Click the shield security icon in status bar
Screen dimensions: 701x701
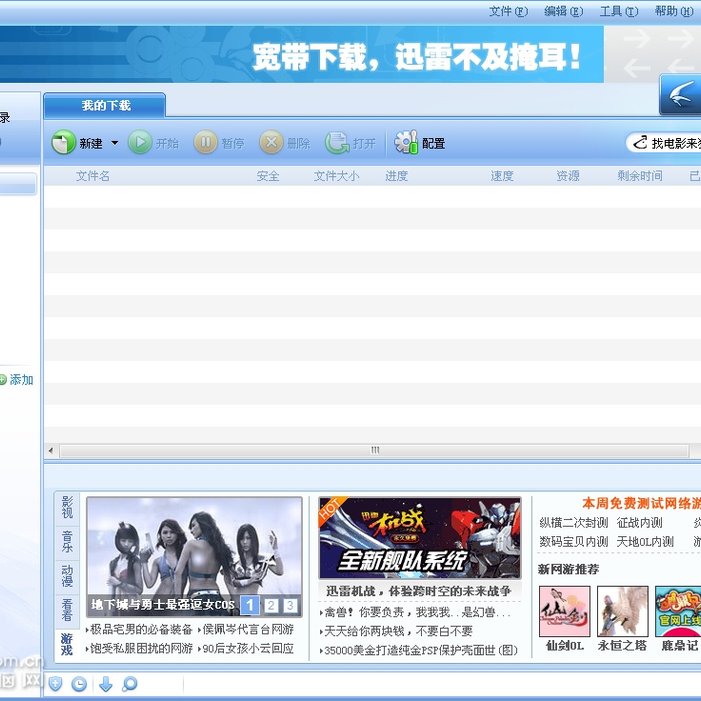55,684
